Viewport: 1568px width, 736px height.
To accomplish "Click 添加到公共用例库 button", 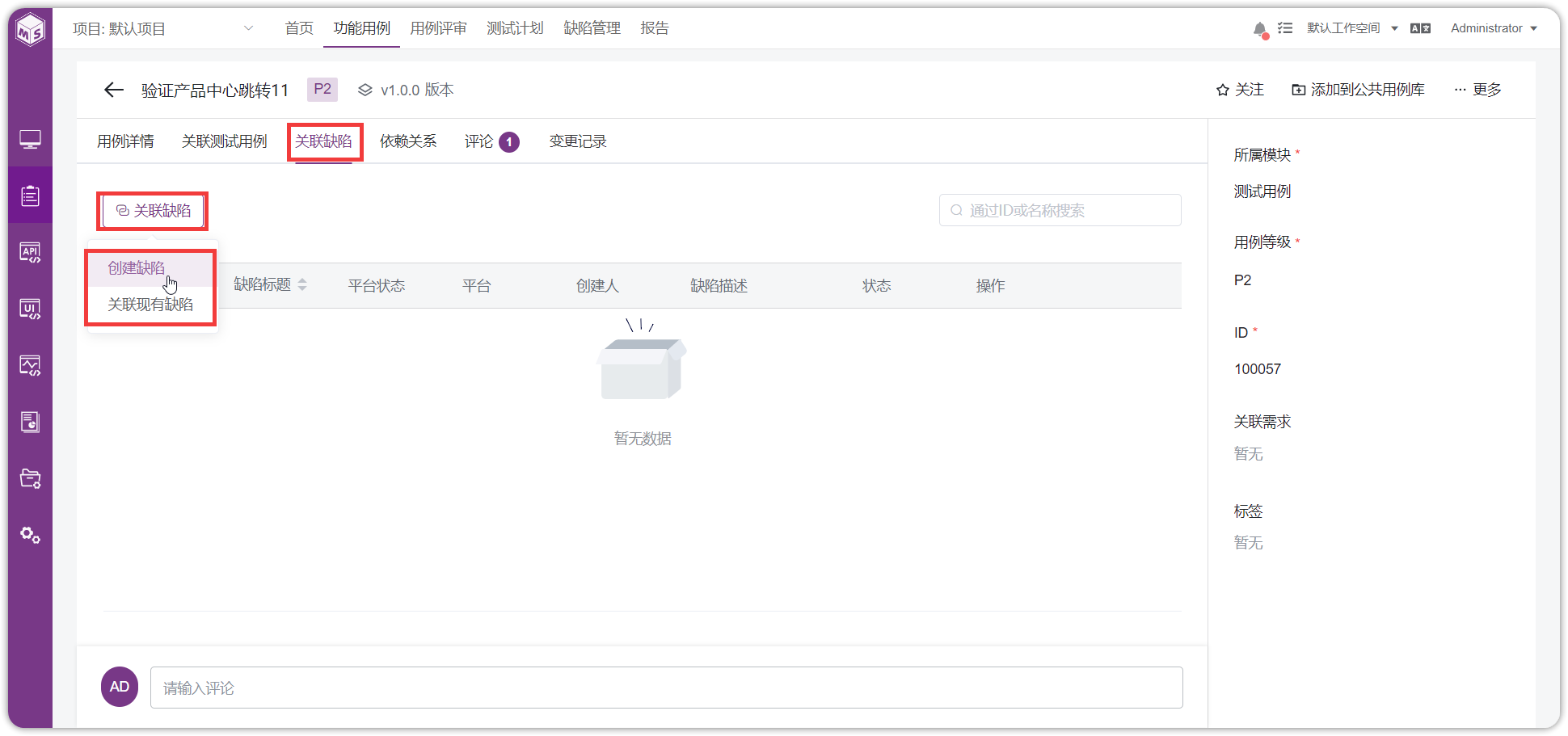I will tap(1358, 90).
